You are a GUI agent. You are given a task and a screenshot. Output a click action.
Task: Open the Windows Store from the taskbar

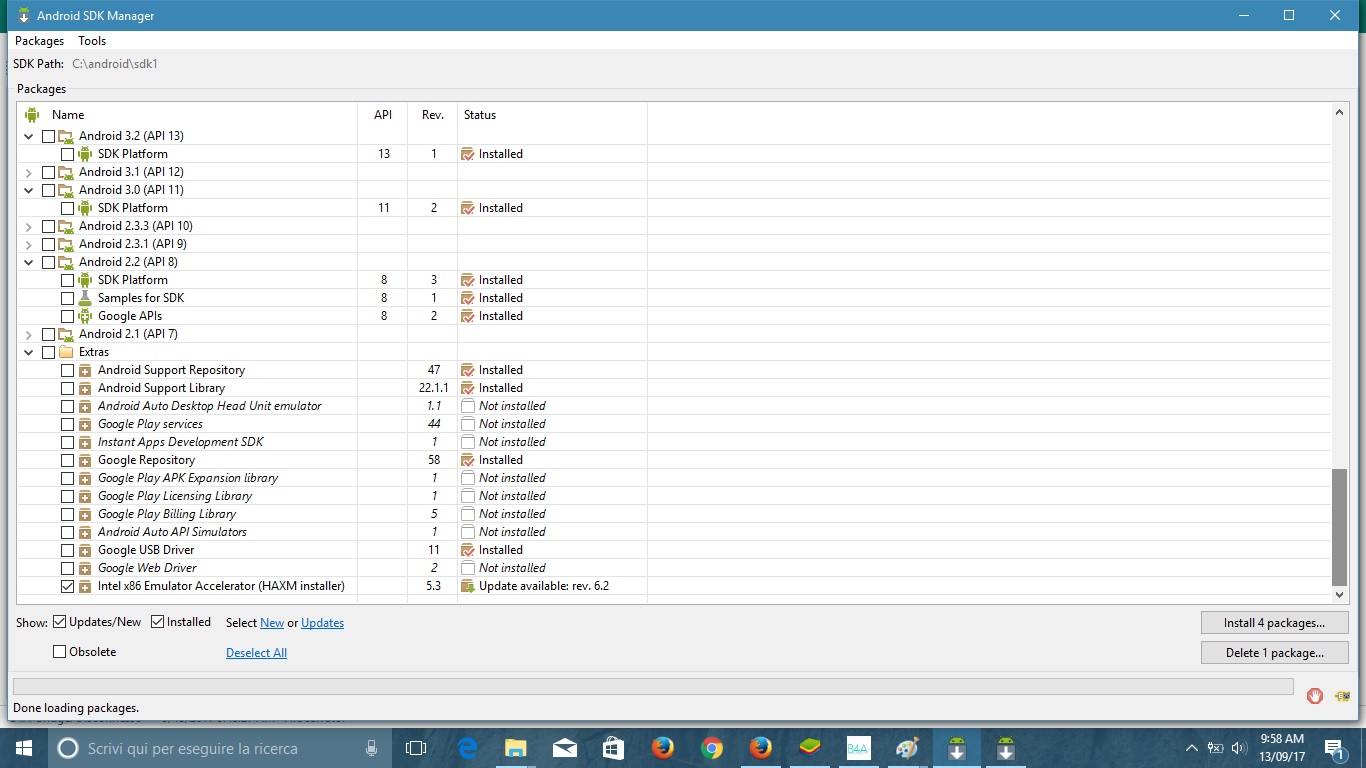click(x=613, y=748)
